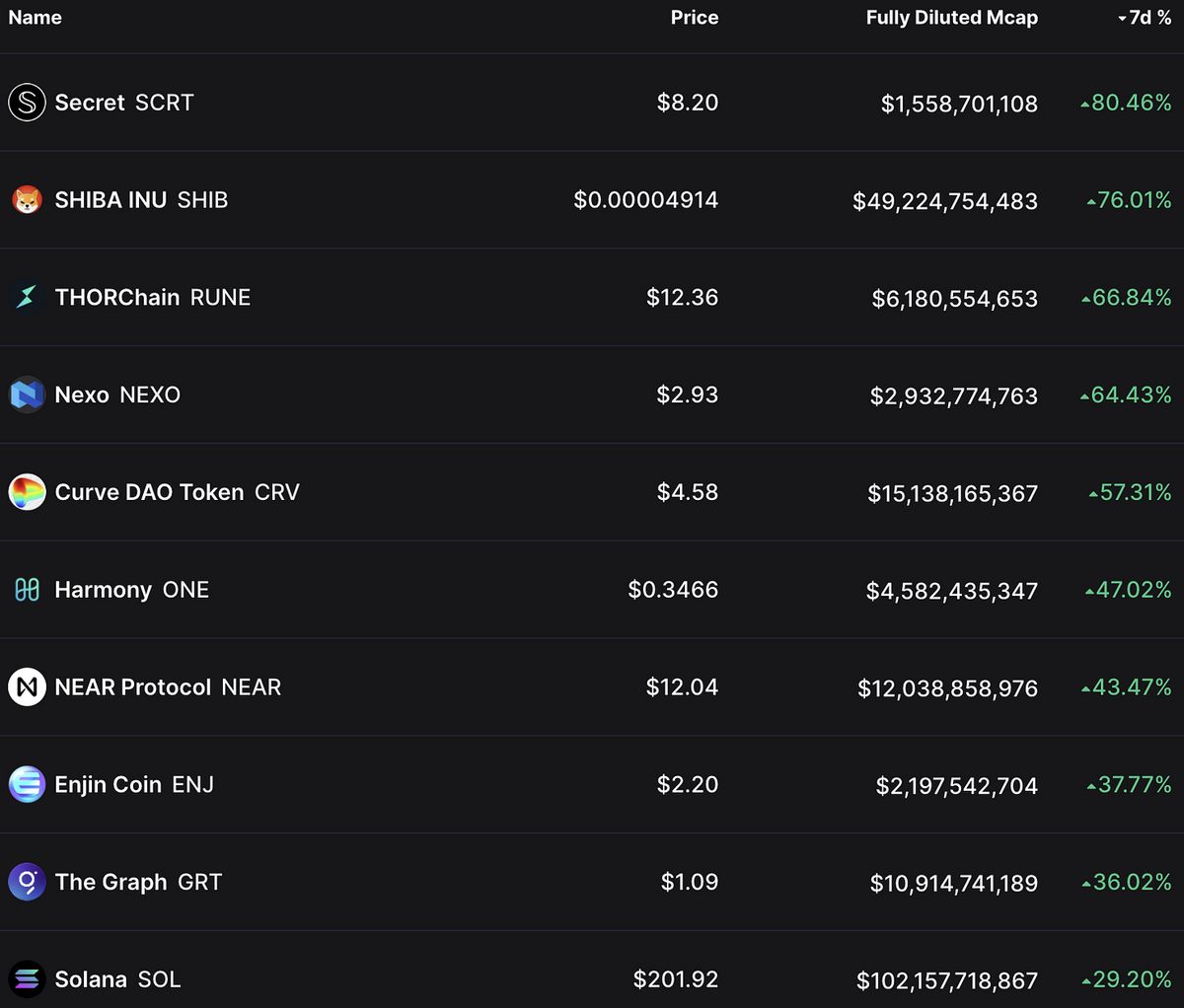
Task: Click the Nexo coin icon
Action: (27, 395)
